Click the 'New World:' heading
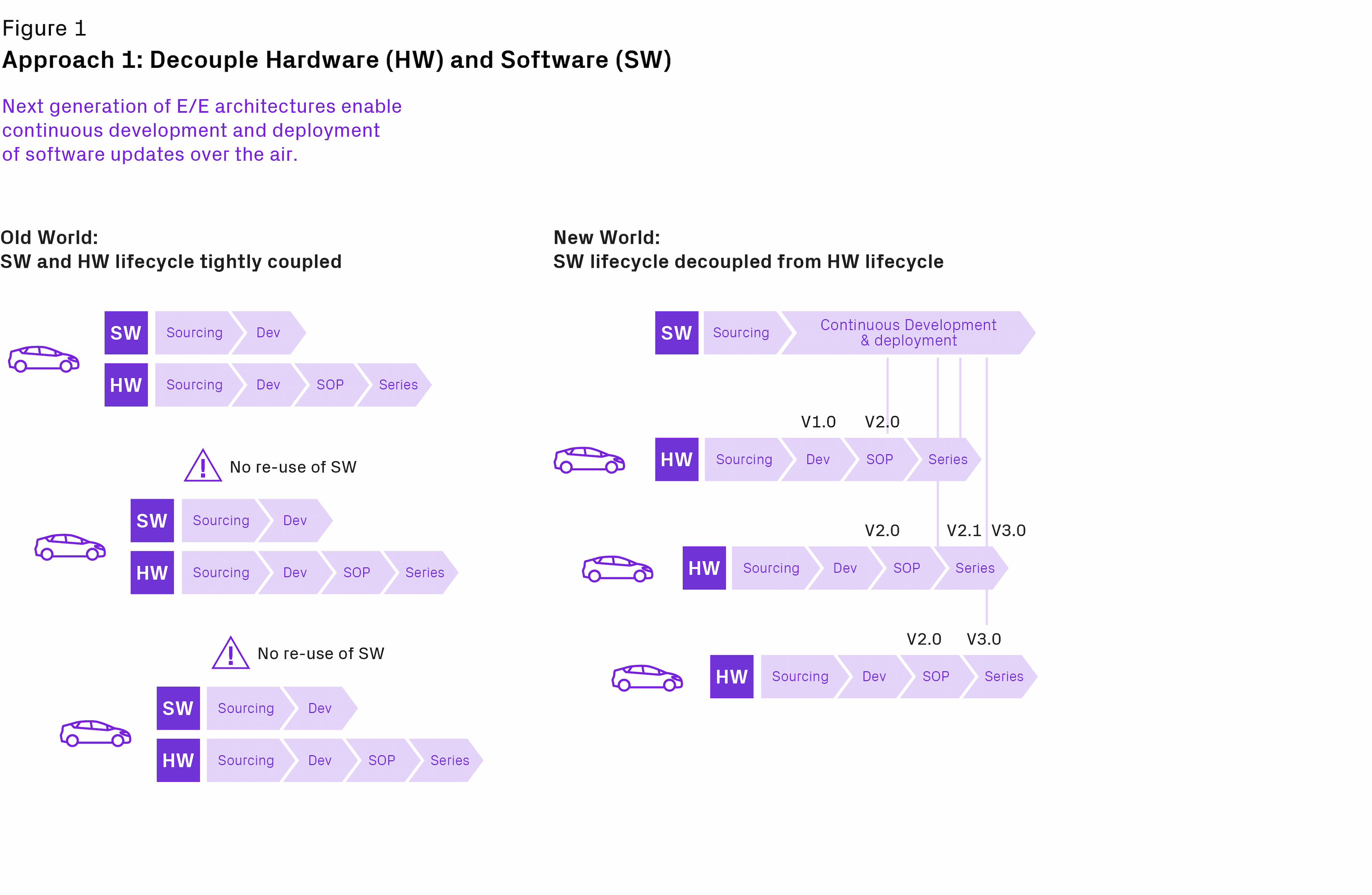 click(607, 237)
